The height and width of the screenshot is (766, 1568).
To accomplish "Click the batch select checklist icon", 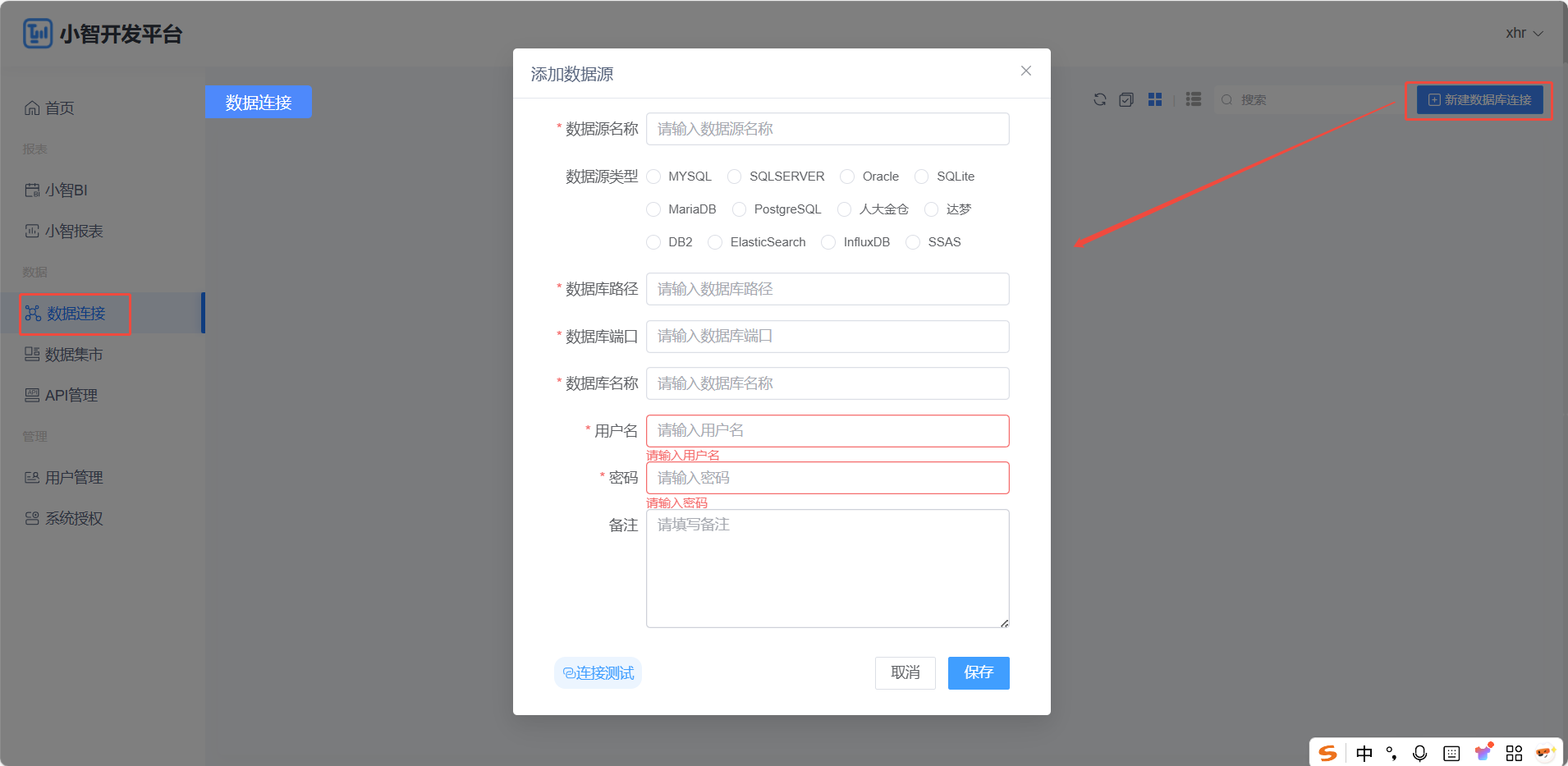I will [1126, 99].
